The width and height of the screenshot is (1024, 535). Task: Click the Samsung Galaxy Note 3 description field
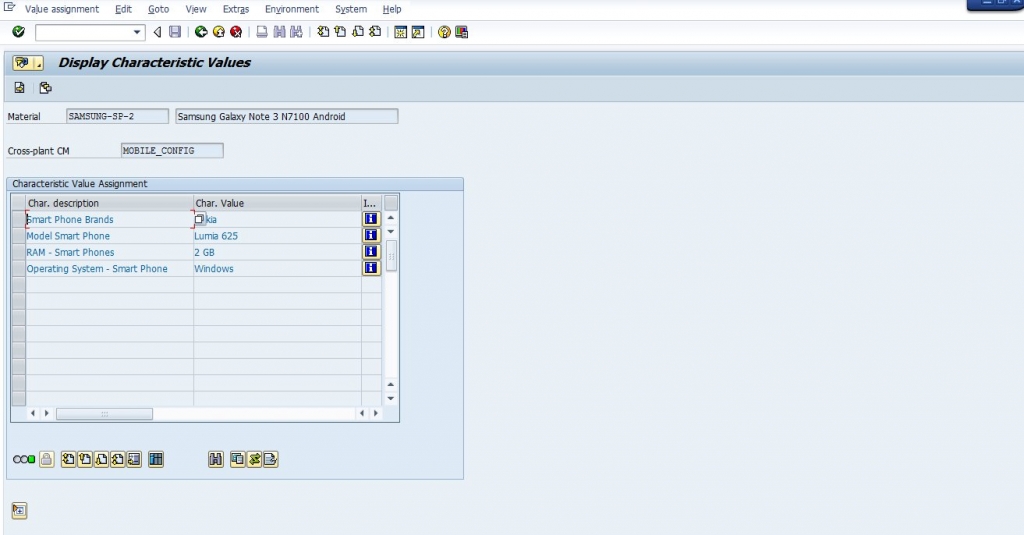coord(287,116)
